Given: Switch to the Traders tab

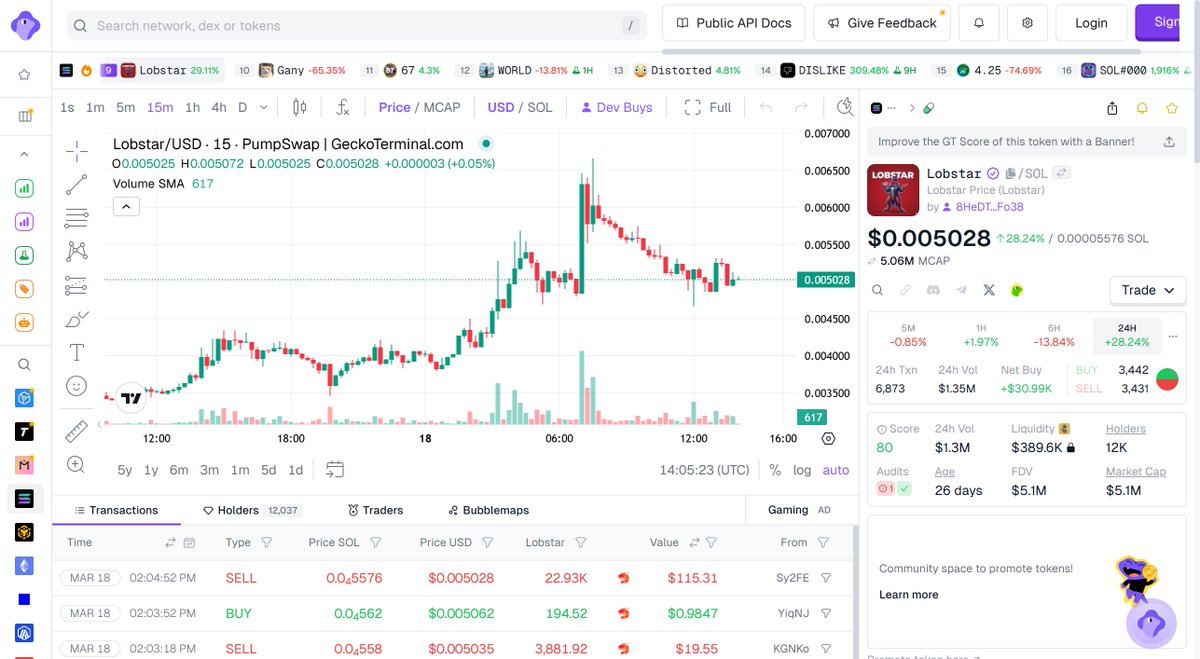Looking at the screenshot, I should tap(375, 510).
